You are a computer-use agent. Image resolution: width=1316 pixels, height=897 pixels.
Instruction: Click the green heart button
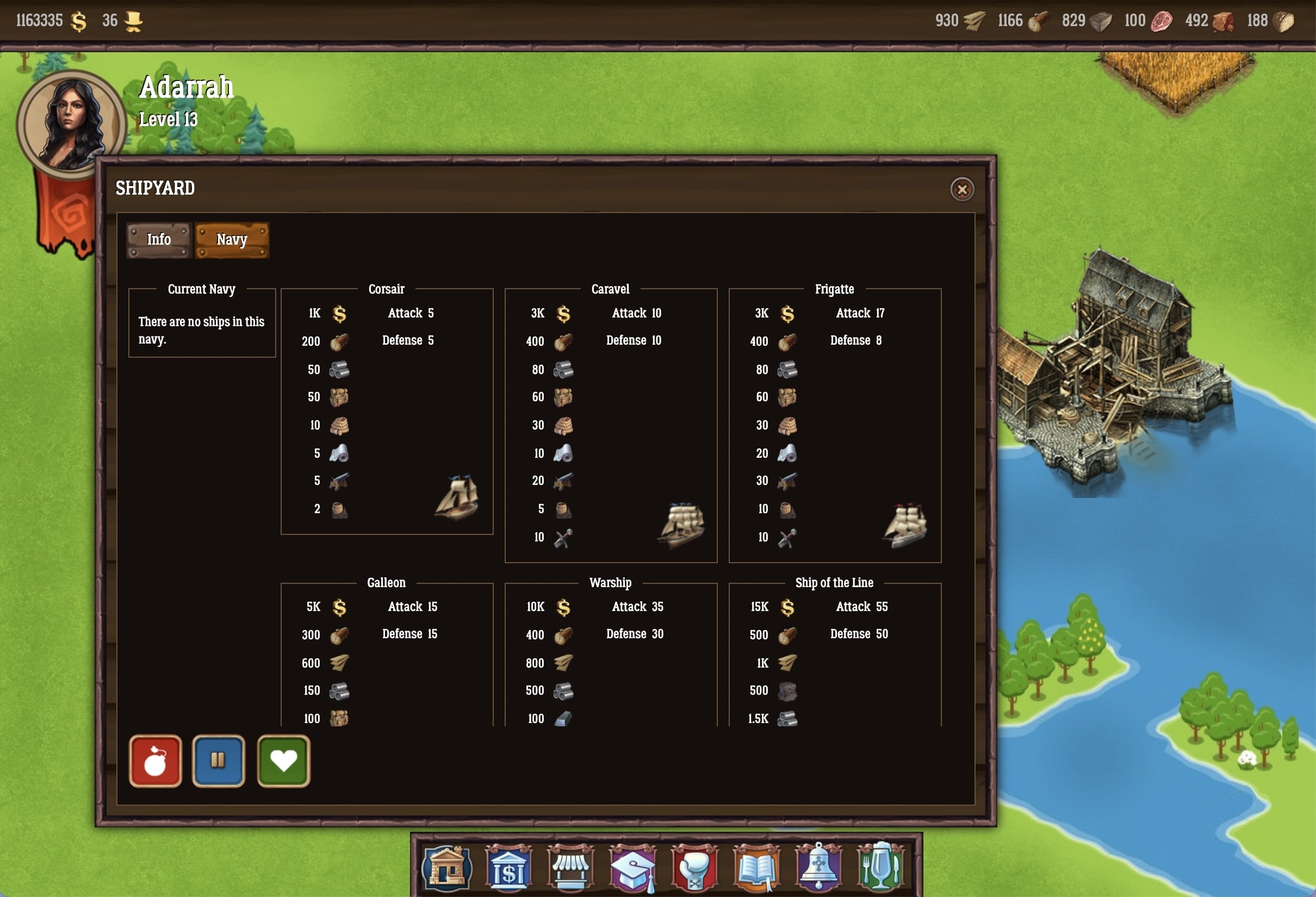click(283, 761)
